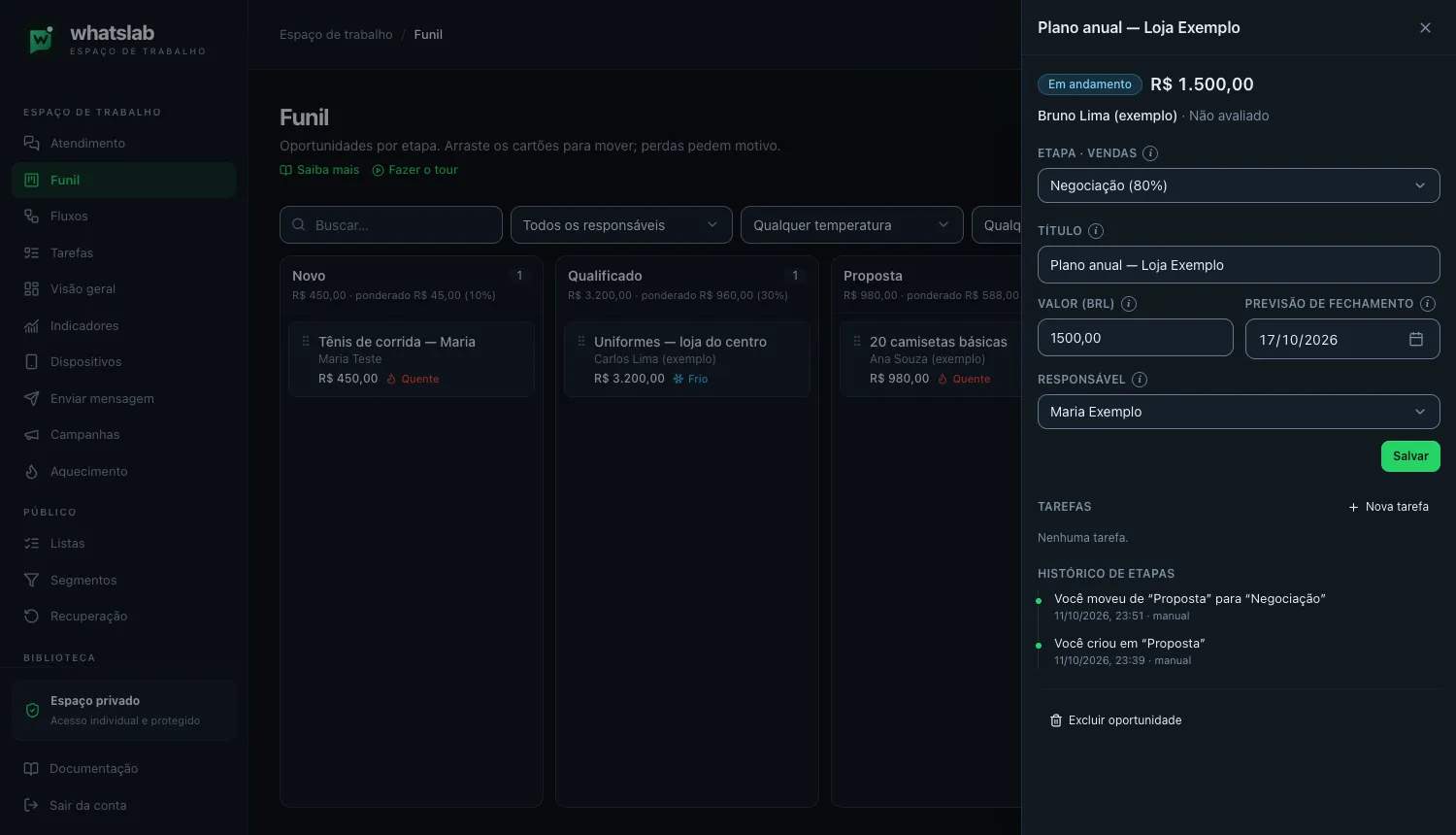The height and width of the screenshot is (835, 1456).
Task: Click info icon next to Título
Action: [x=1096, y=231]
